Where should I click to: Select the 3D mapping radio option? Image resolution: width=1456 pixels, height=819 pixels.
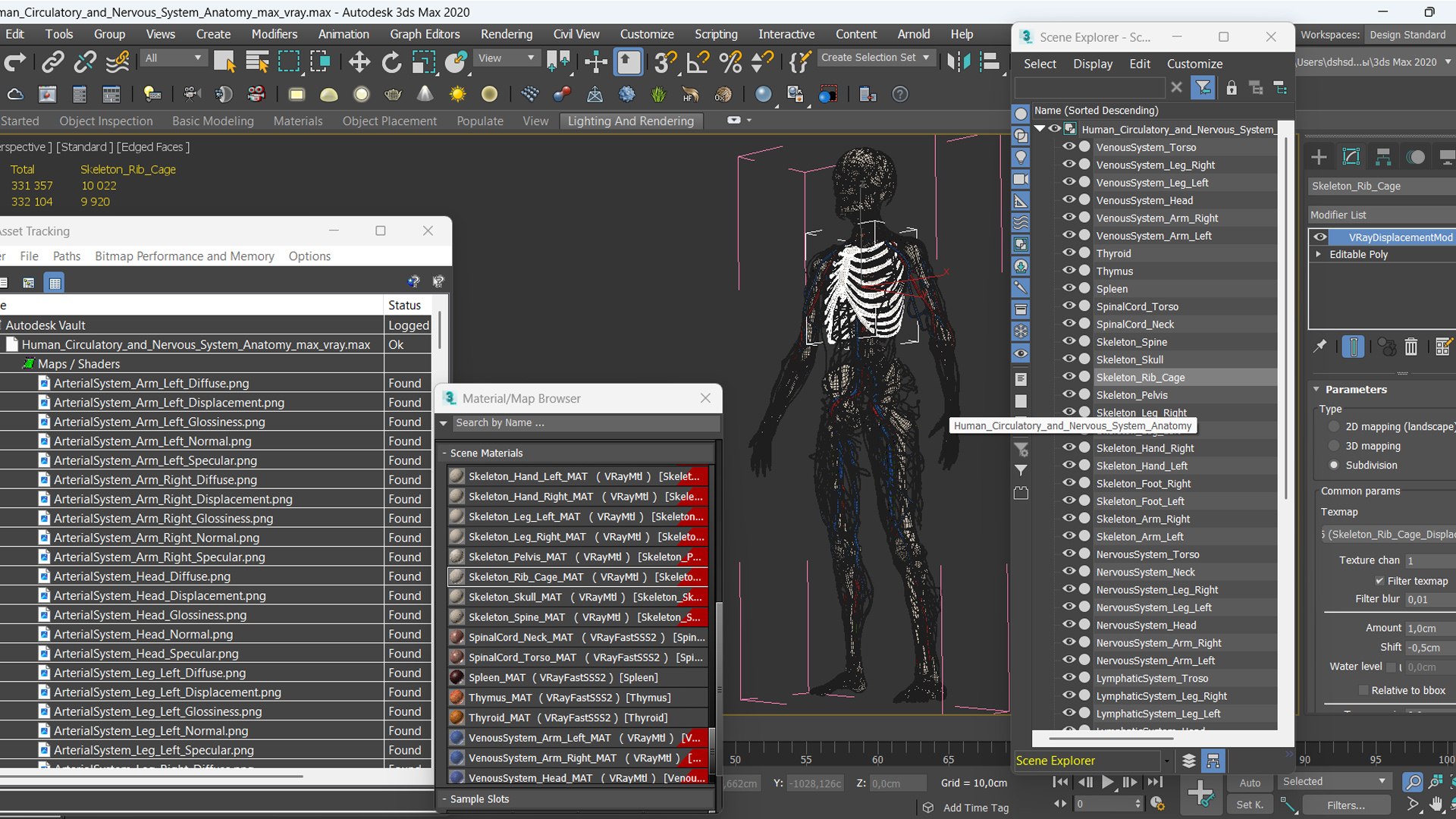pos(1334,446)
